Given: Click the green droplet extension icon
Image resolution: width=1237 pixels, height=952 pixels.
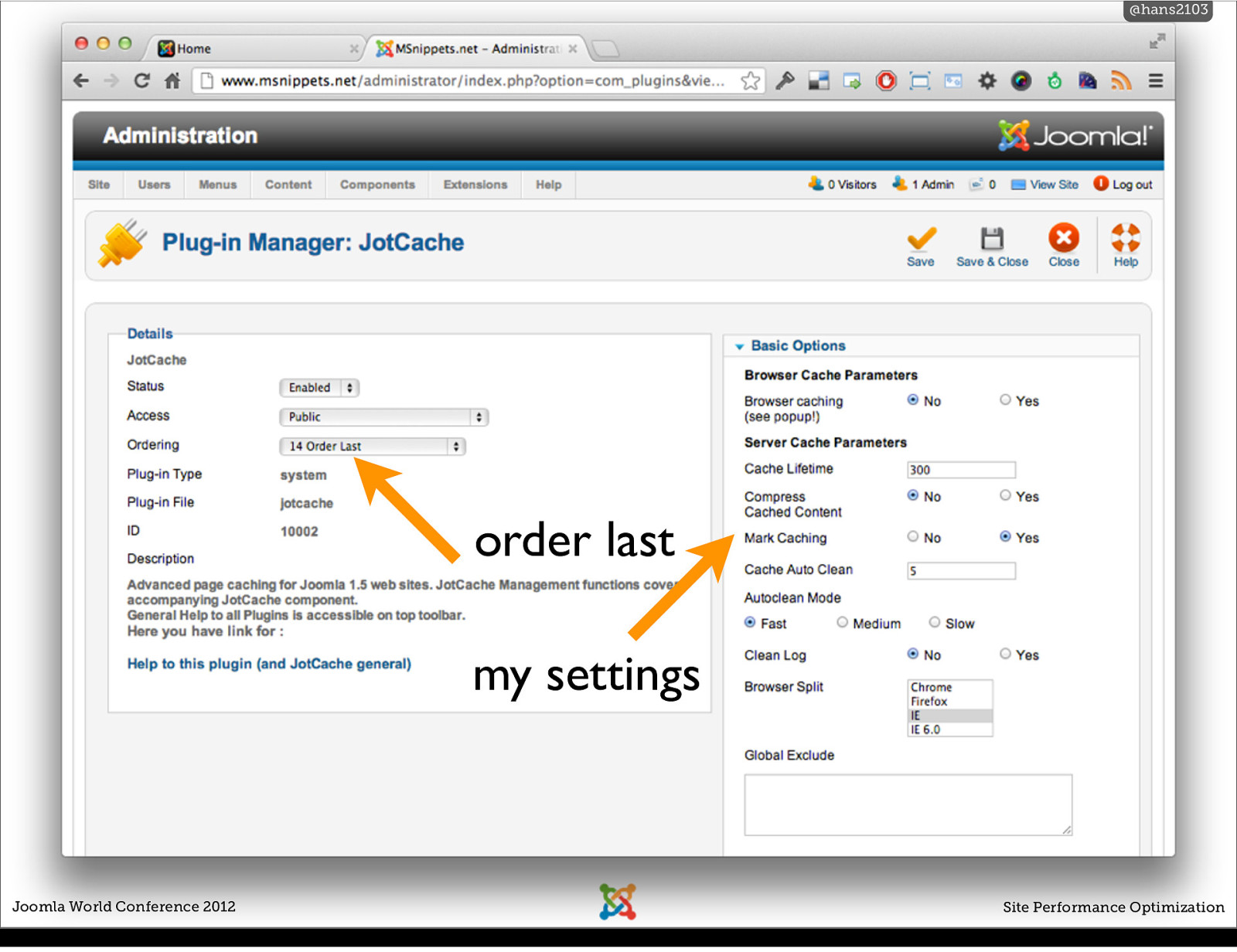Looking at the screenshot, I should click(1055, 80).
